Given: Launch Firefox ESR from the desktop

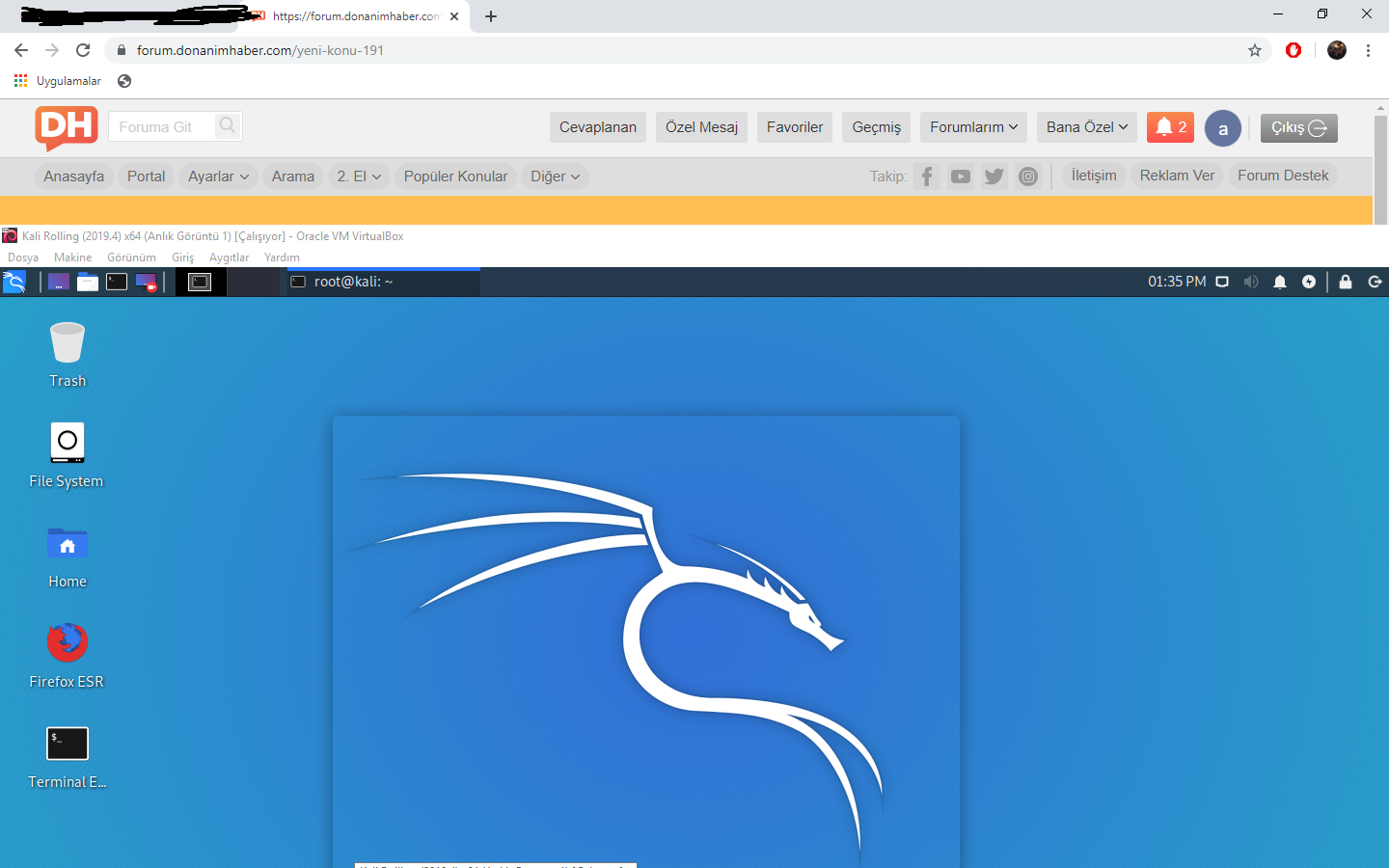Looking at the screenshot, I should click(67, 656).
